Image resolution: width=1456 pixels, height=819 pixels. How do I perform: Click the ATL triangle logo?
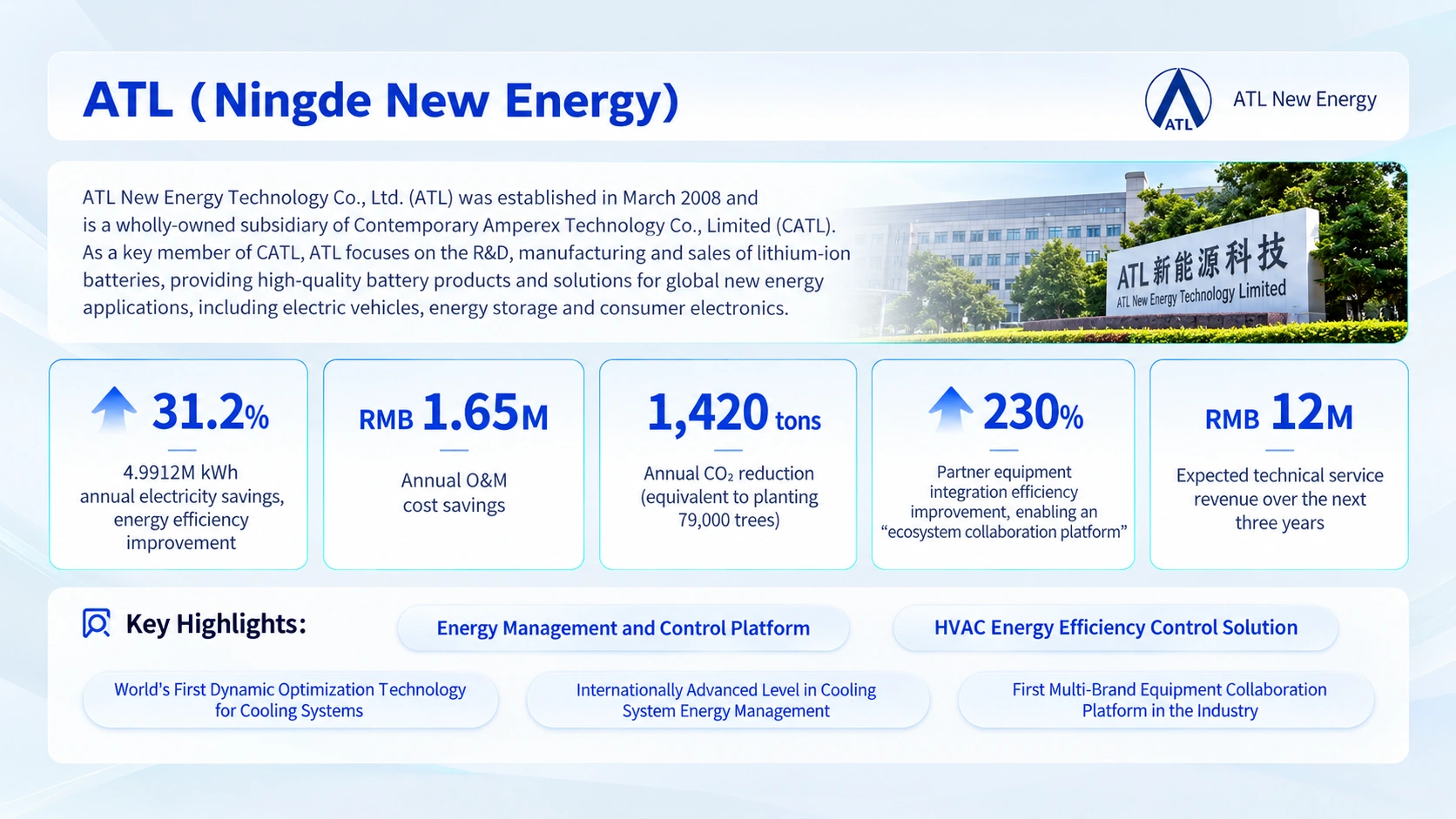[1177, 99]
